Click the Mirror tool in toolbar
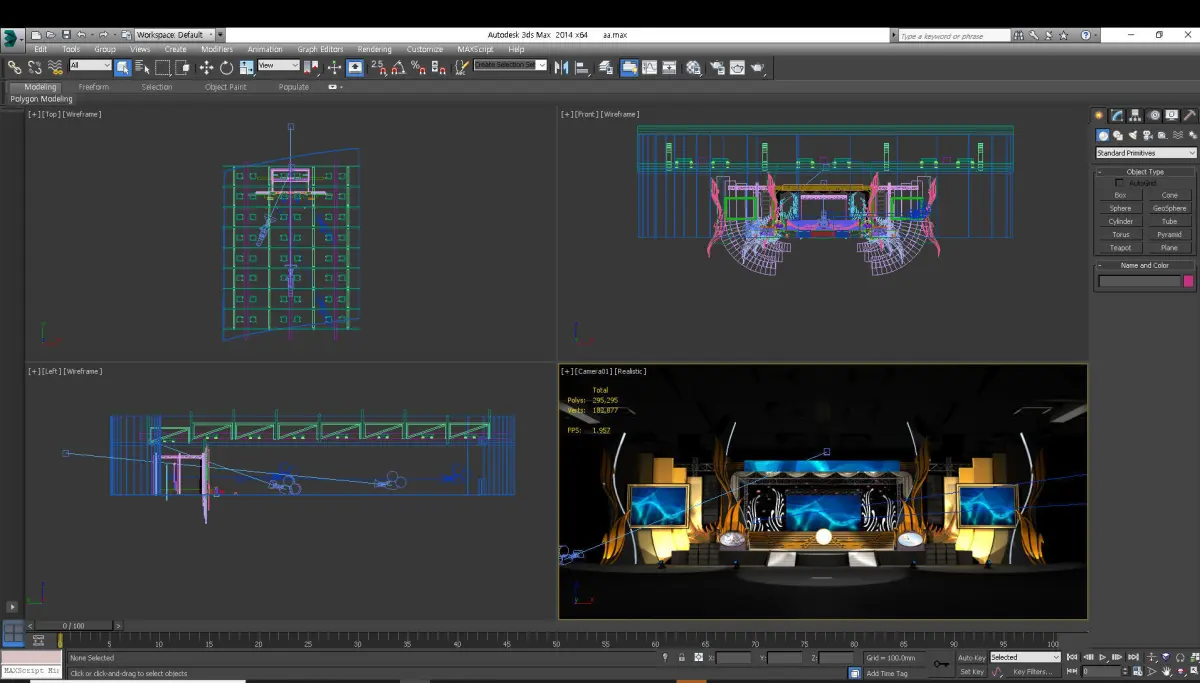Viewport: 1200px width, 683px height. [x=560, y=68]
